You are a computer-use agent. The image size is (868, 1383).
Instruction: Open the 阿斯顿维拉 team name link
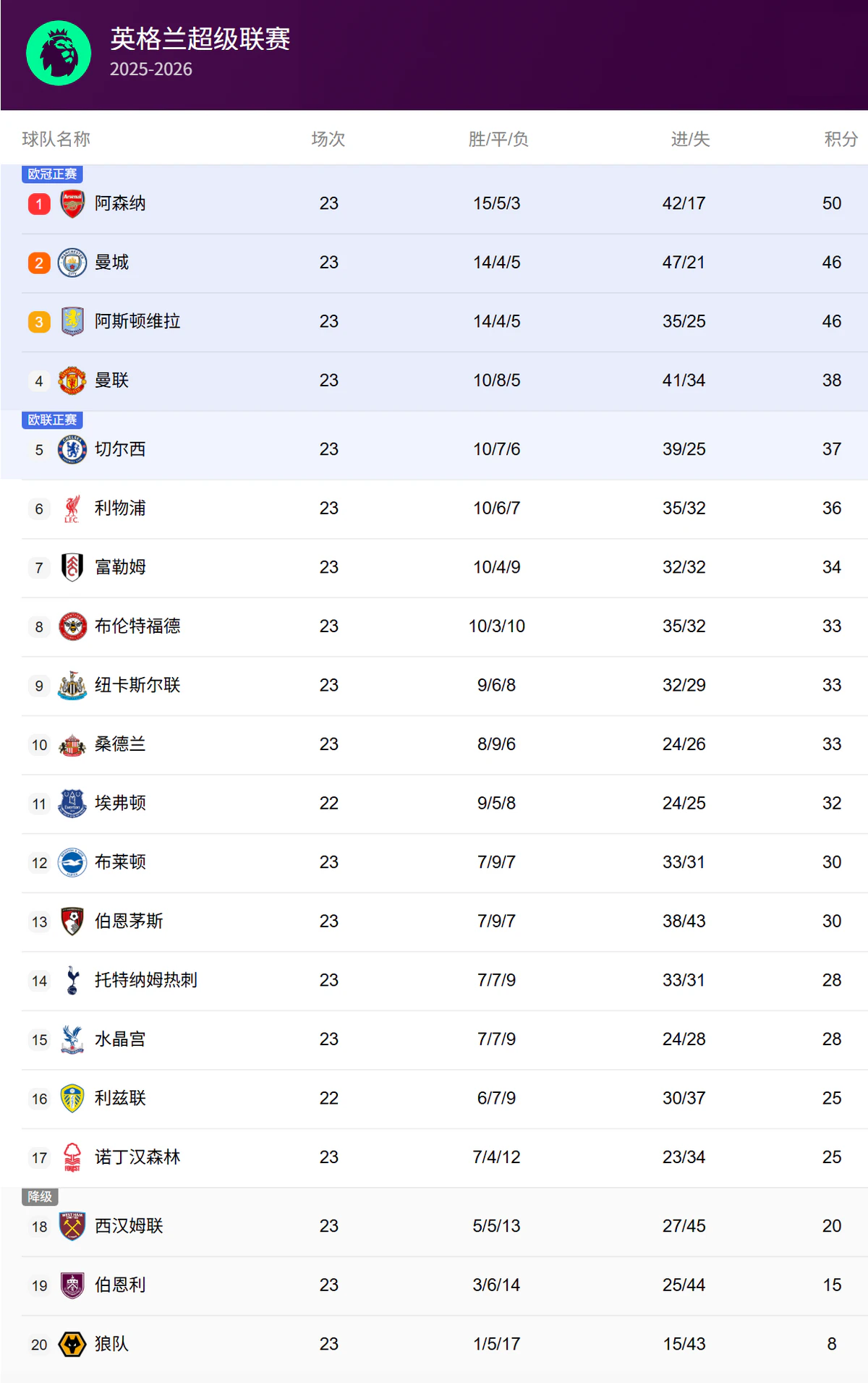click(x=137, y=321)
